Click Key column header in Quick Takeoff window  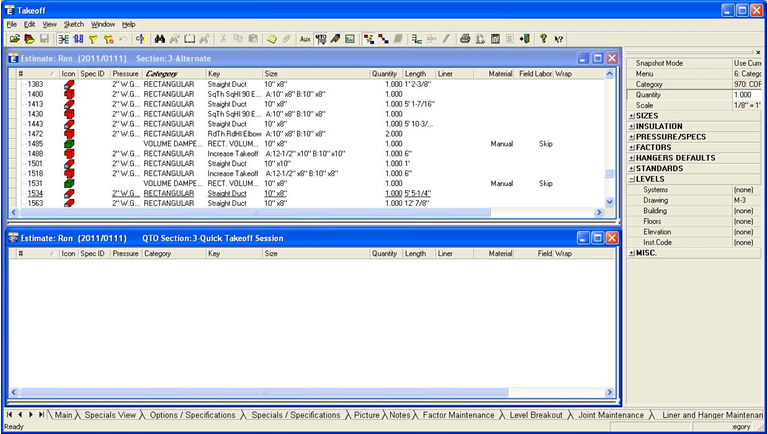click(234, 254)
